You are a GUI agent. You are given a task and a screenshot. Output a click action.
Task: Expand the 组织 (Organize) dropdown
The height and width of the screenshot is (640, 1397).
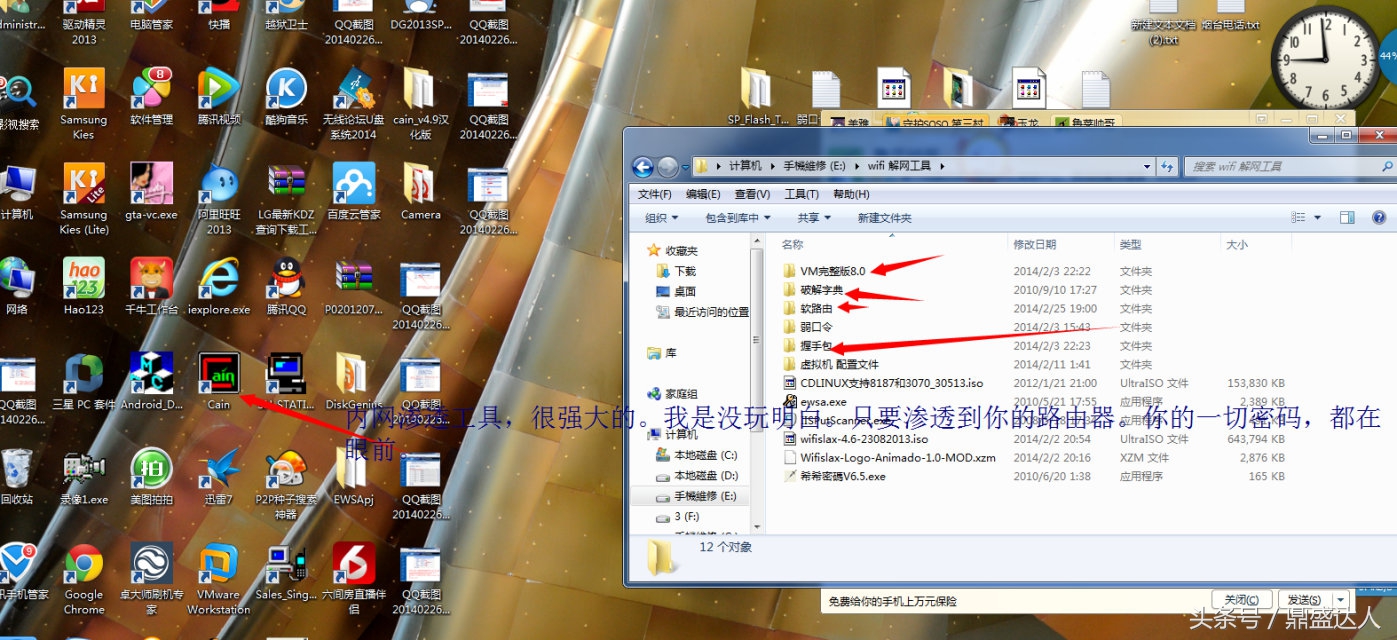660,217
